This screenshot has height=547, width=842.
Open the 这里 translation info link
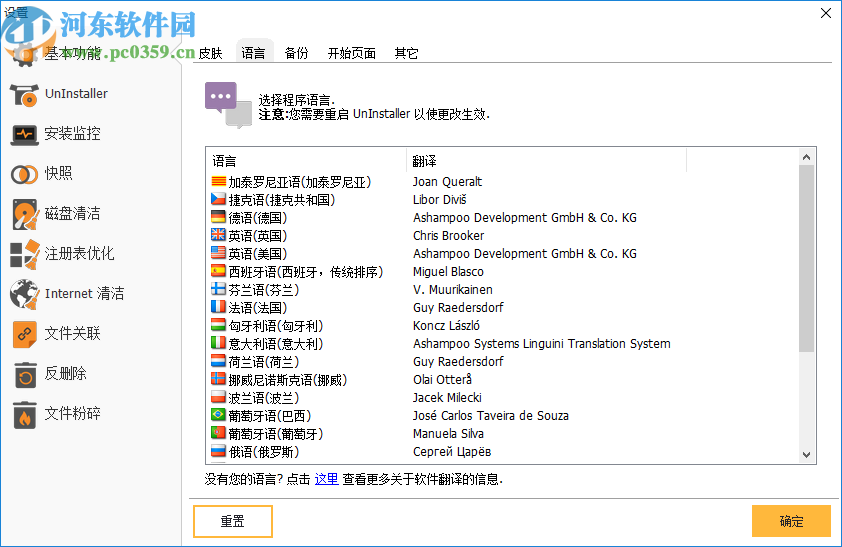click(326, 479)
